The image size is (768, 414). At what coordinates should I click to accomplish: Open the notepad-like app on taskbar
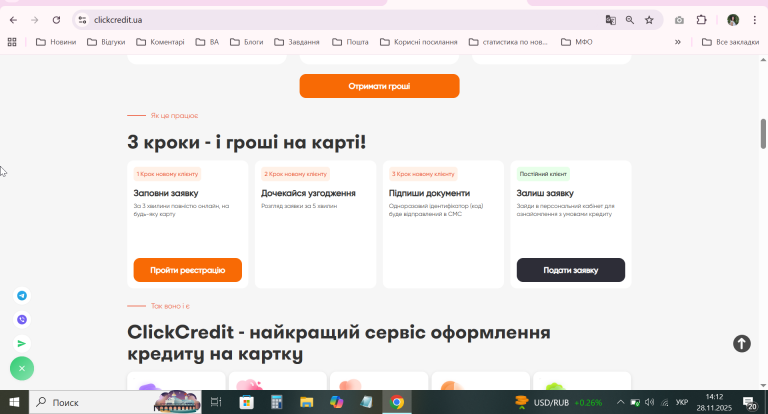(x=366, y=402)
